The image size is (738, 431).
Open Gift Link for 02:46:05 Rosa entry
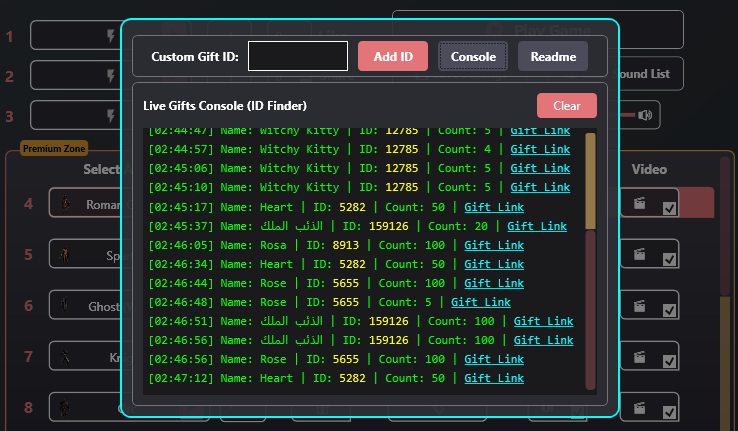[494, 245]
